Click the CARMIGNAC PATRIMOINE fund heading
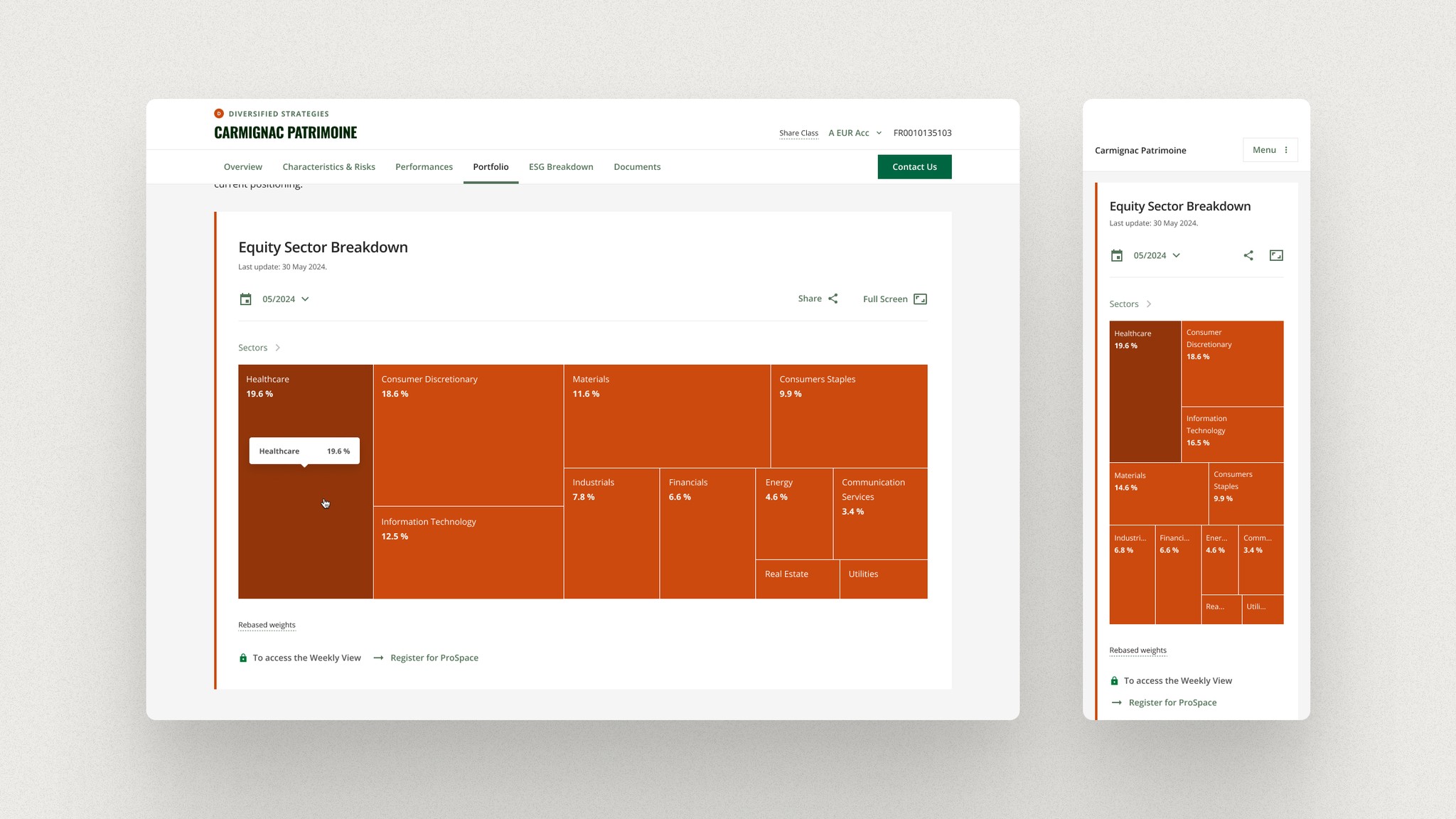 point(286,132)
